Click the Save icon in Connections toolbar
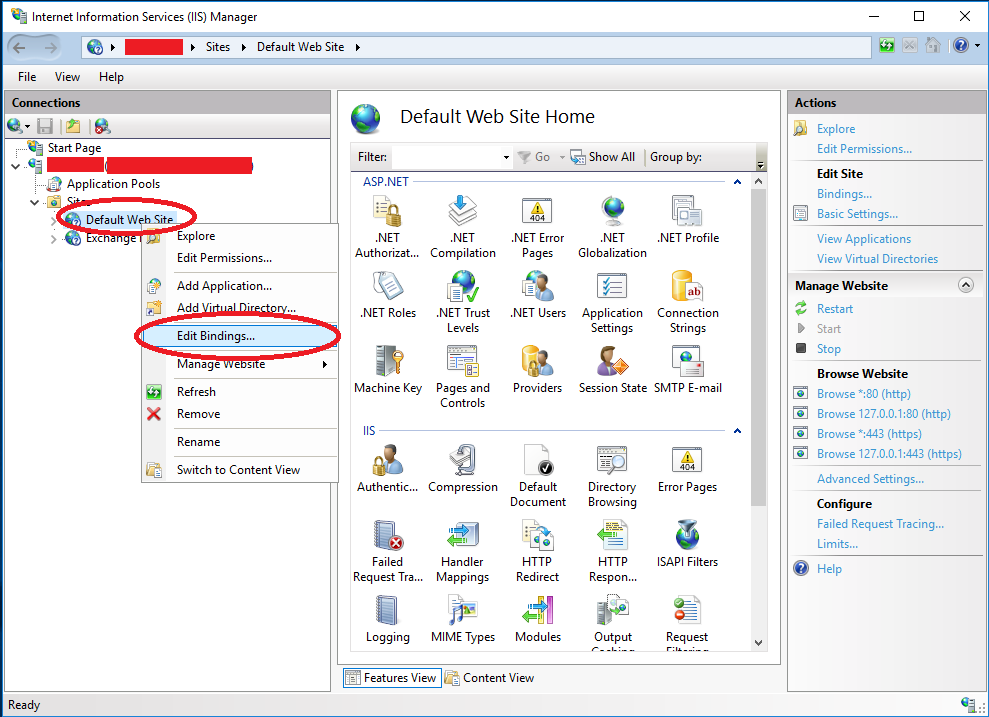Screen dimensions: 989x717 click(x=45, y=126)
